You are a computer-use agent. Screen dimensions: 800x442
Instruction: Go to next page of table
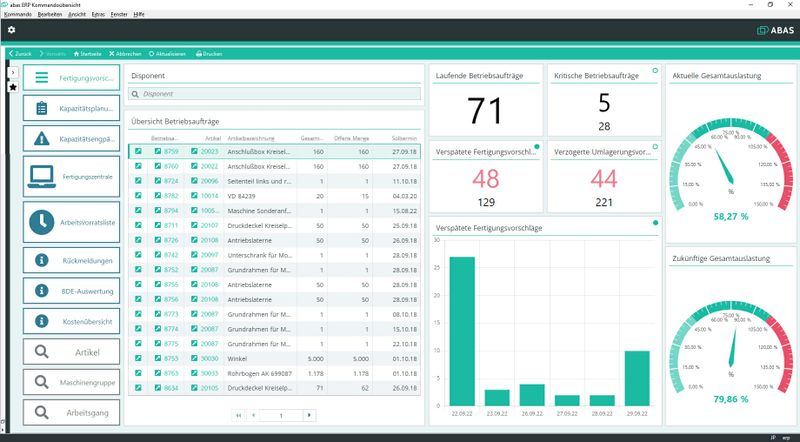tap(309, 414)
